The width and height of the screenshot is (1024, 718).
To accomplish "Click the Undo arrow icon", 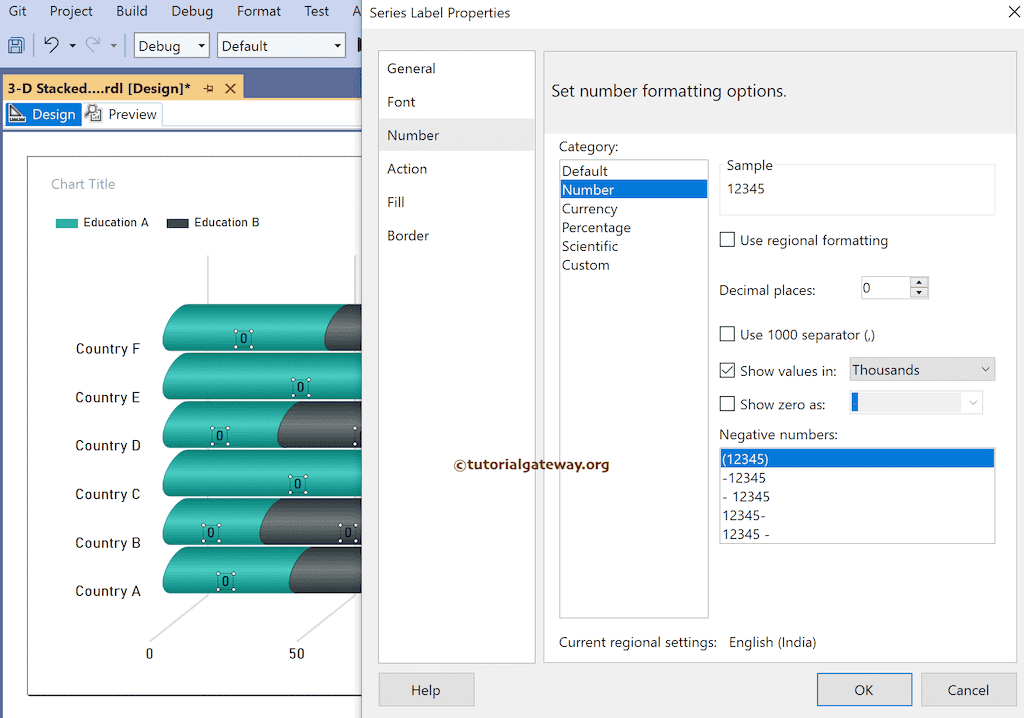I will tap(51, 45).
